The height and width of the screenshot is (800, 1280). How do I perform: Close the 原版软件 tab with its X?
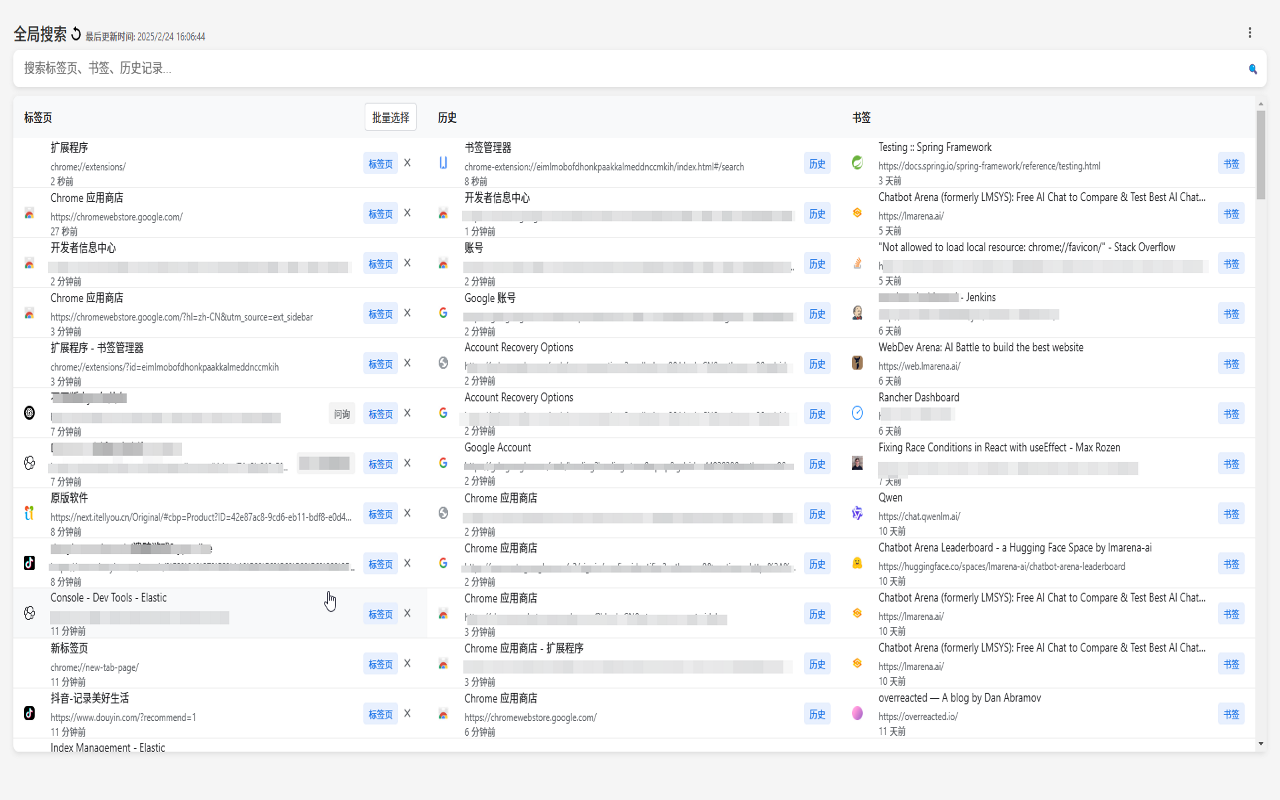[407, 513]
